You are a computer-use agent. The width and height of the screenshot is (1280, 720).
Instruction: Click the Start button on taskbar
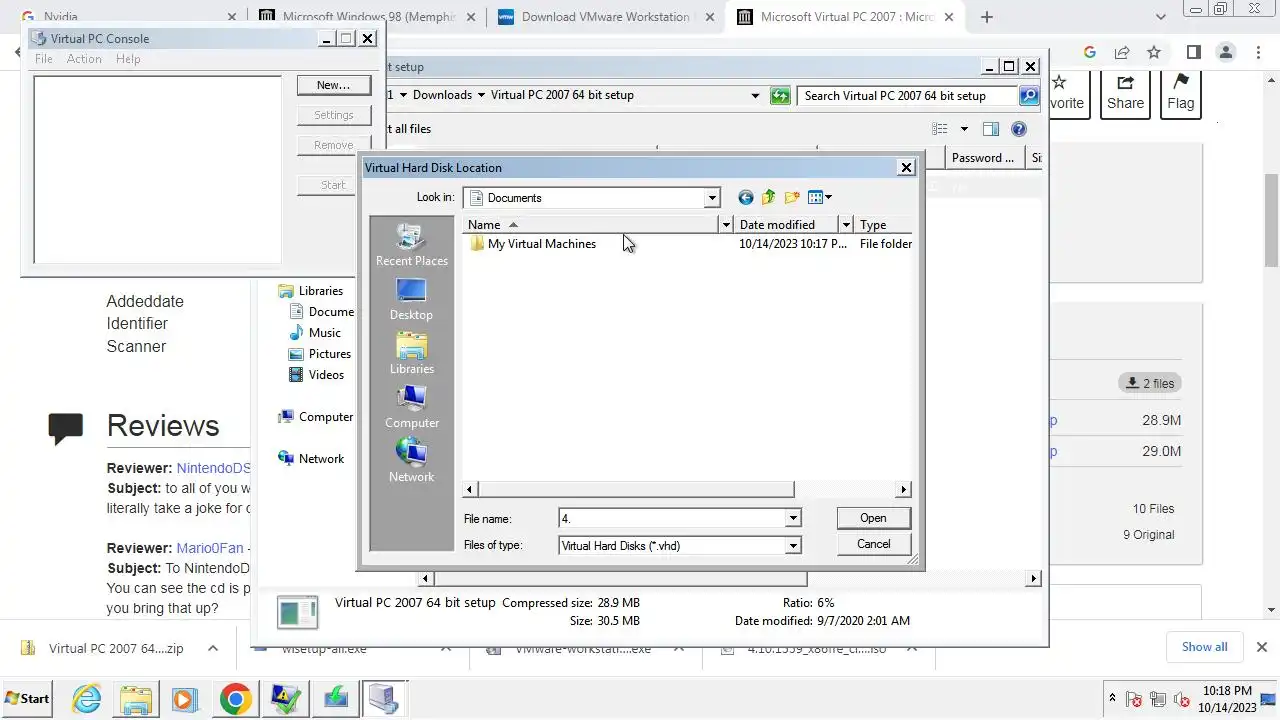28,698
